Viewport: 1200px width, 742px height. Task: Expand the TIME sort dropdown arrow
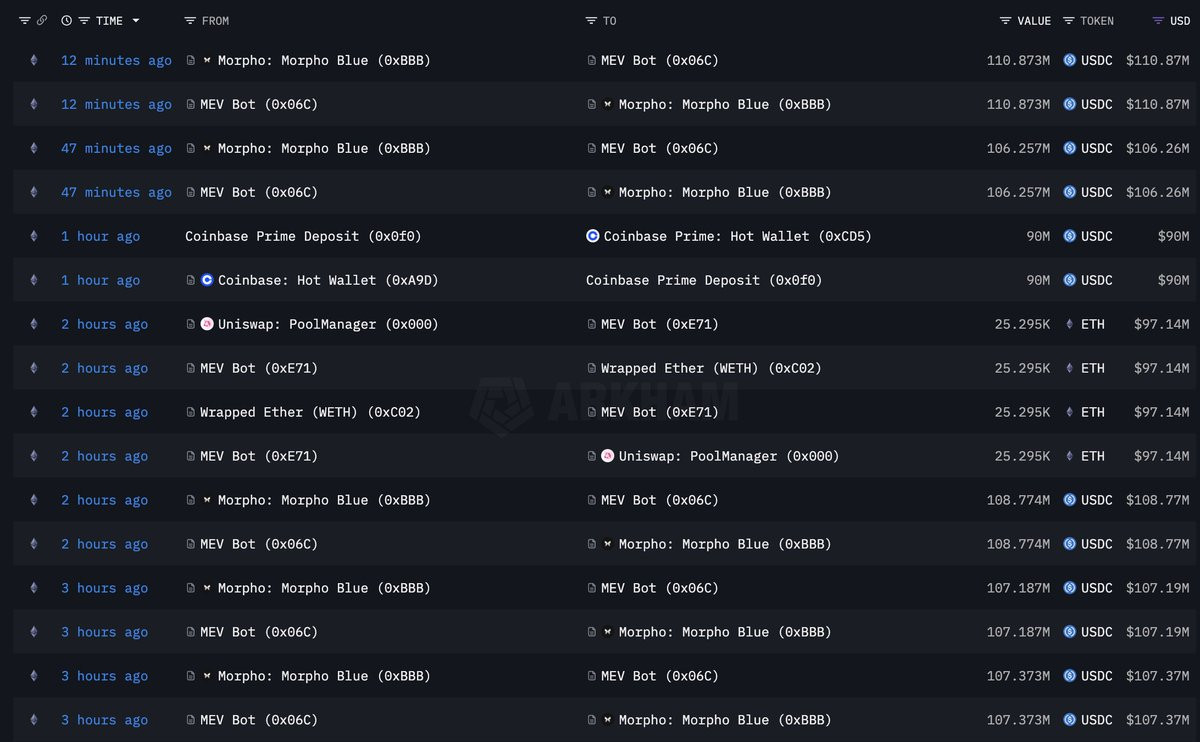tap(136, 20)
